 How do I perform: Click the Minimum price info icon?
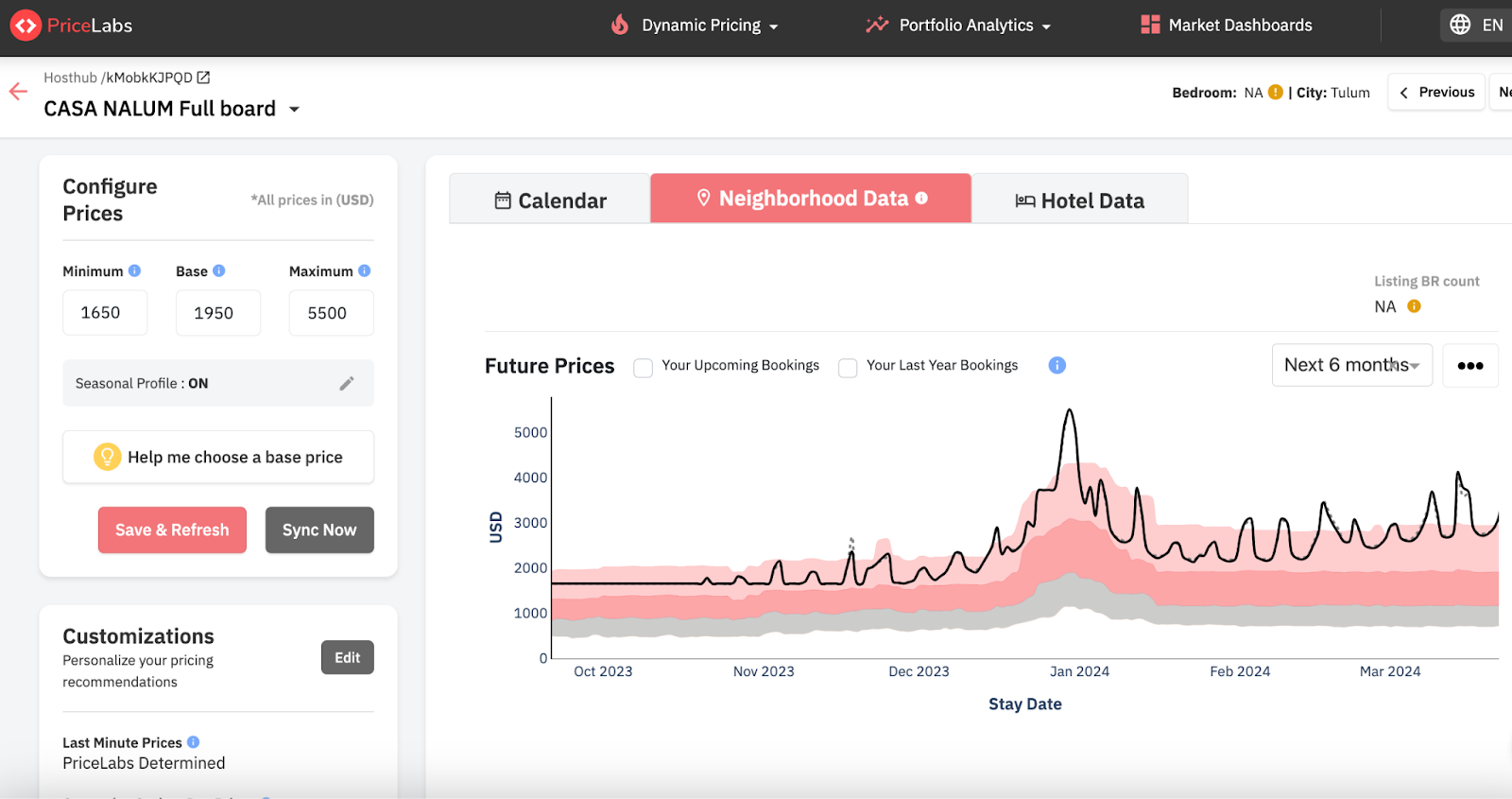[x=134, y=270]
